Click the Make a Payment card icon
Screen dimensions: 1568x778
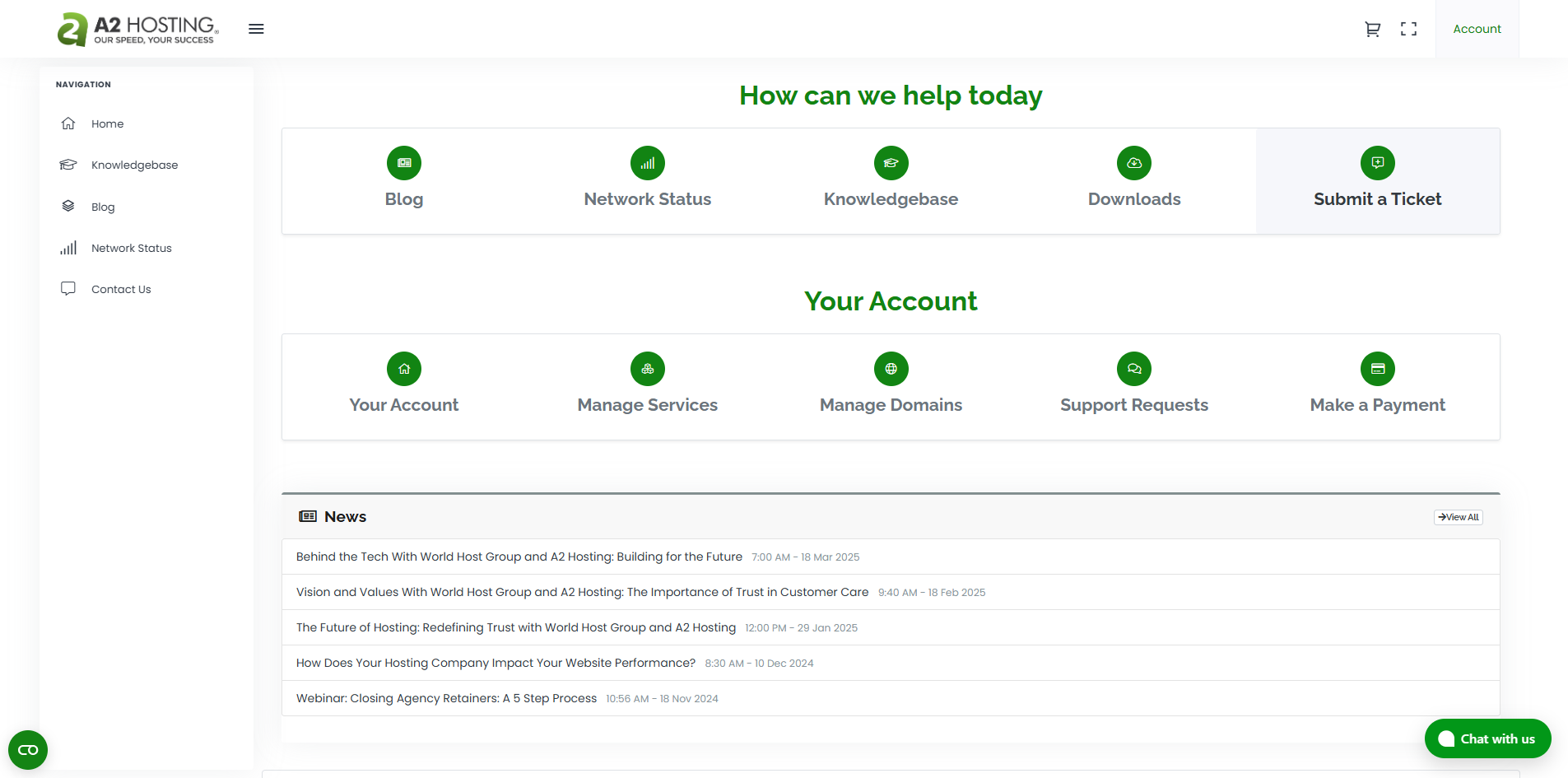click(x=1378, y=369)
